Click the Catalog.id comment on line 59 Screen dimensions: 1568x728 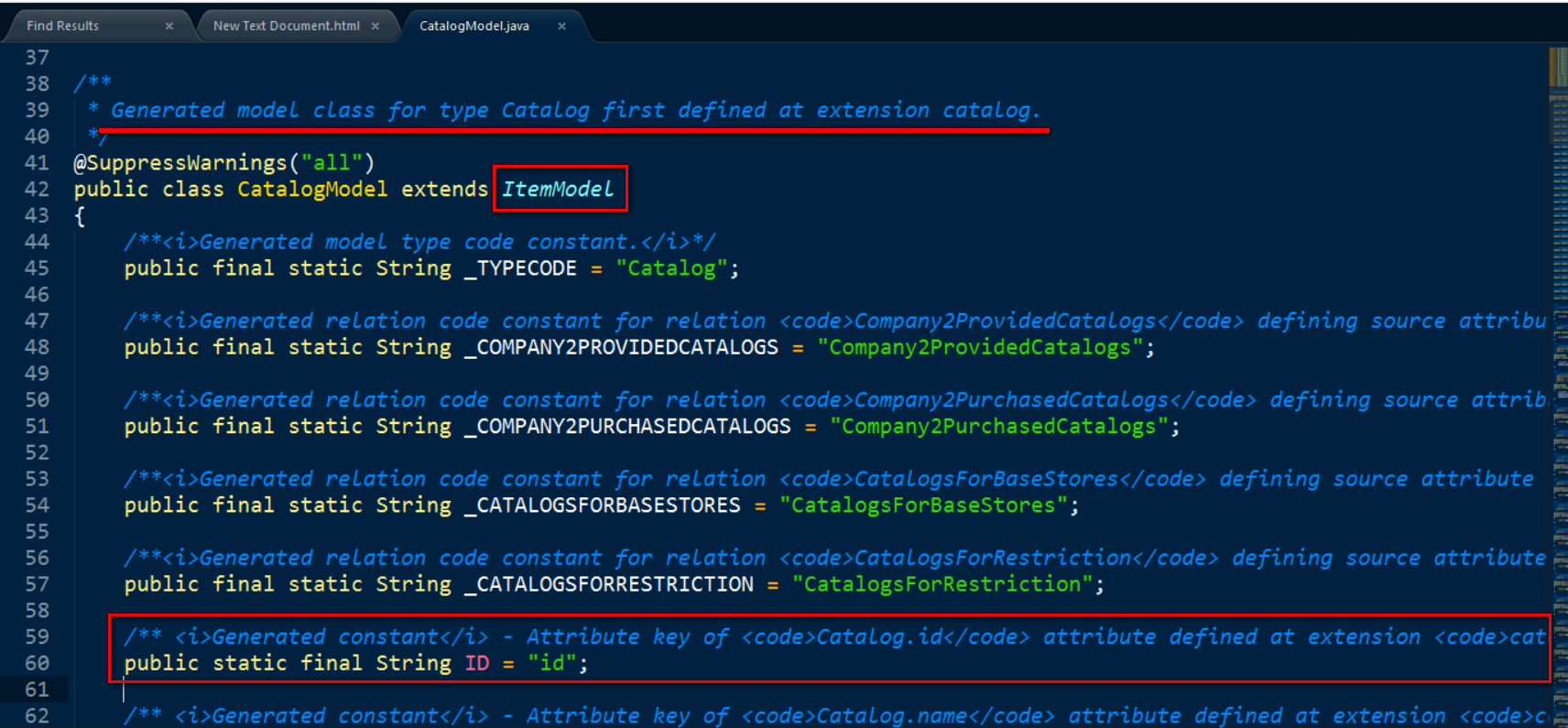pyautogui.click(x=833, y=636)
